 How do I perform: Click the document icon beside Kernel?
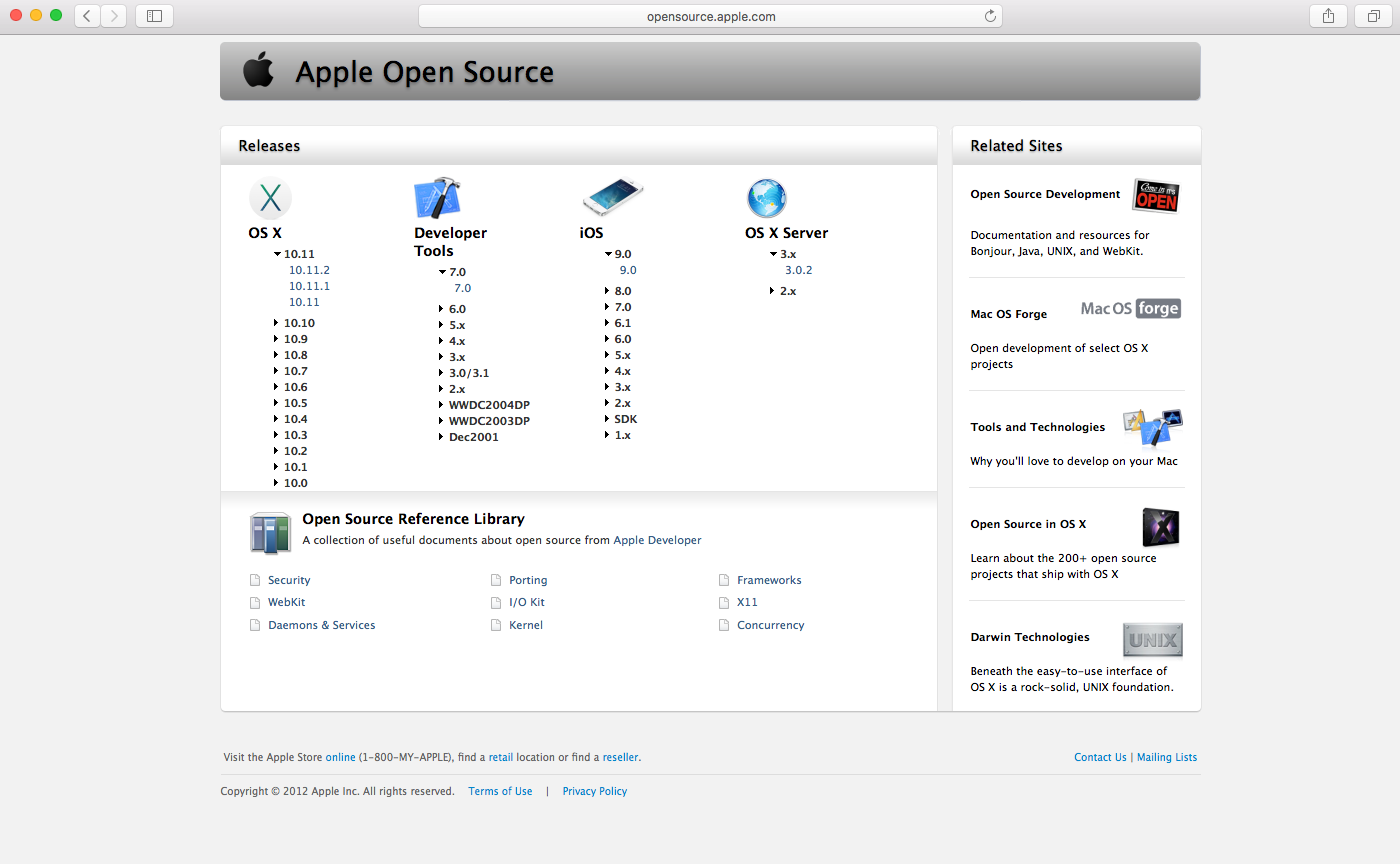pyautogui.click(x=496, y=625)
